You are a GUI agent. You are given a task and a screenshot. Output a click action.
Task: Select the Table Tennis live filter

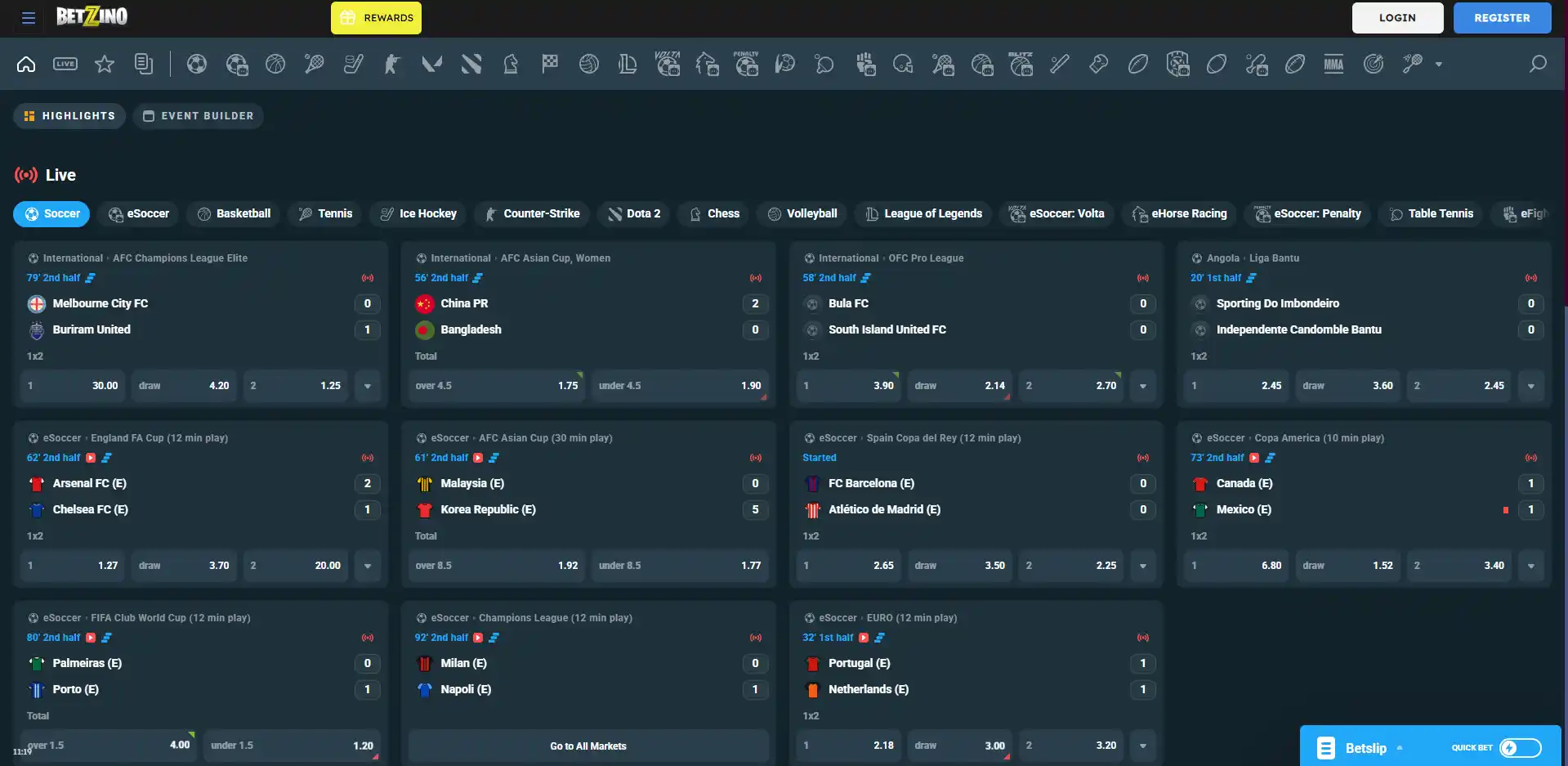(1431, 214)
